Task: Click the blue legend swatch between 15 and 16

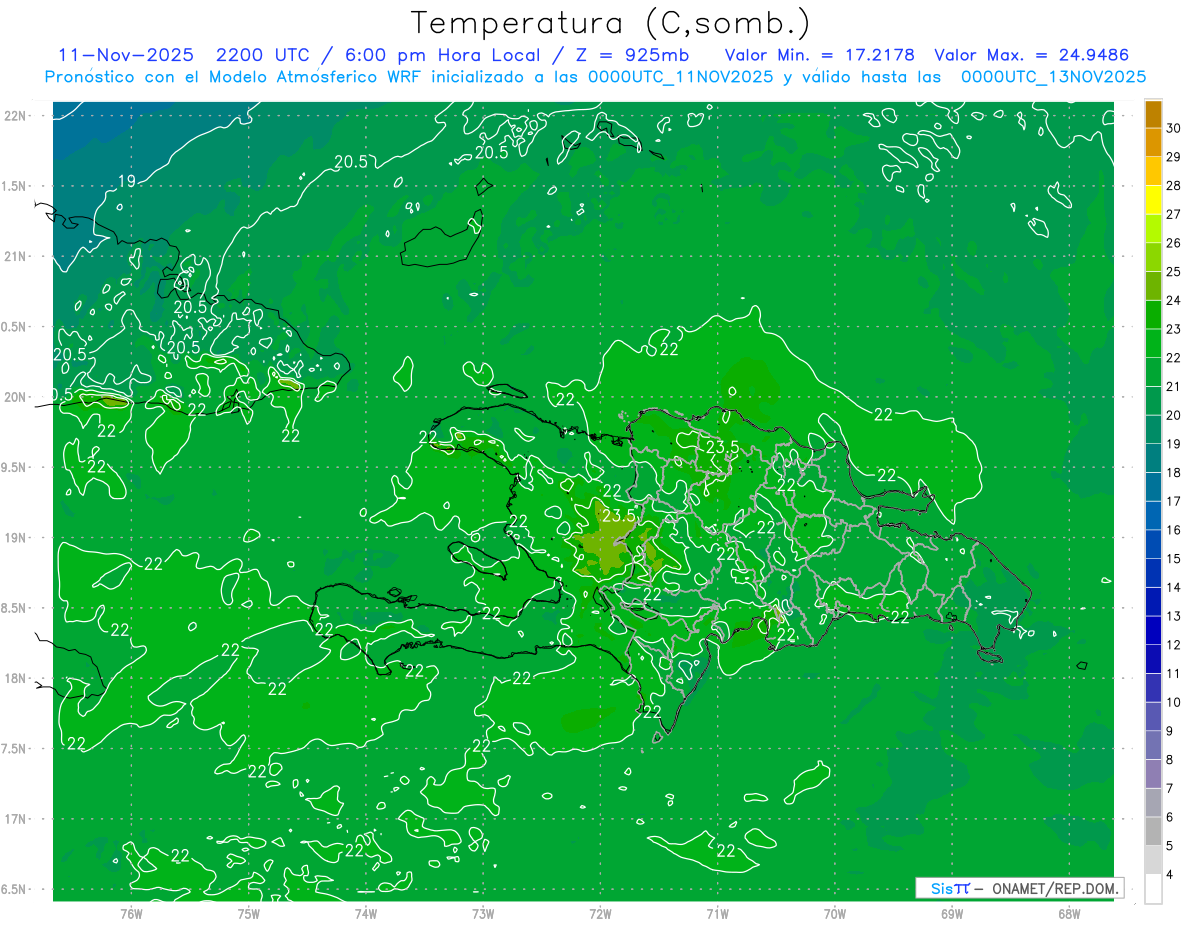Action: point(1153,545)
